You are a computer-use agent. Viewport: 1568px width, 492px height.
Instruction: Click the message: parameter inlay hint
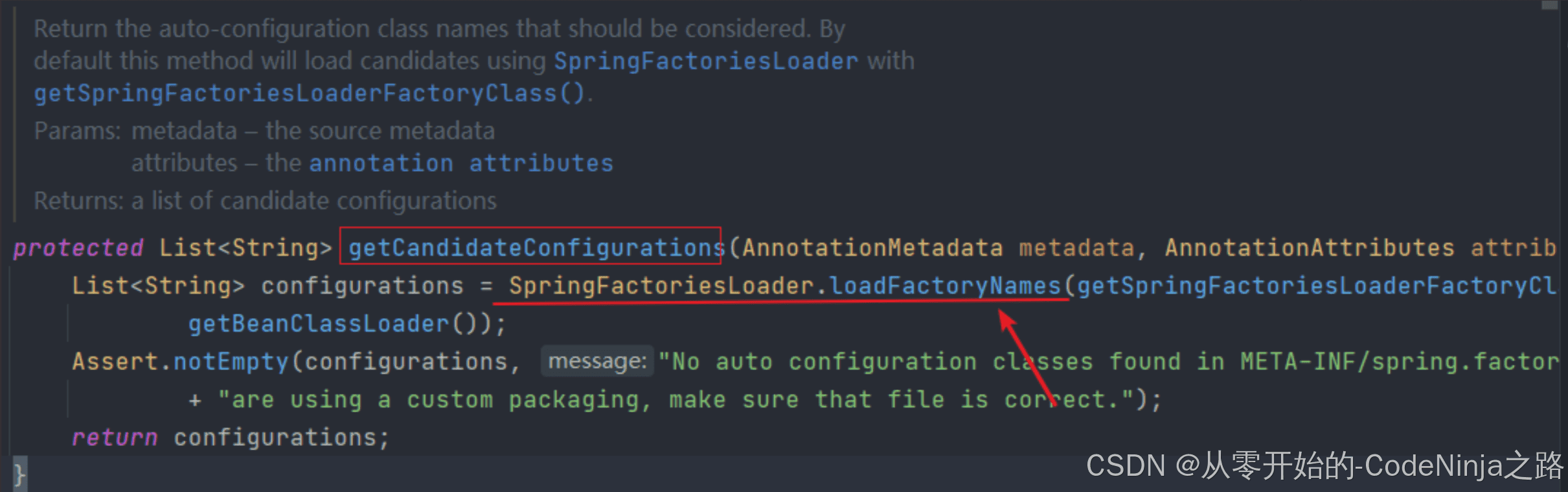click(x=597, y=361)
